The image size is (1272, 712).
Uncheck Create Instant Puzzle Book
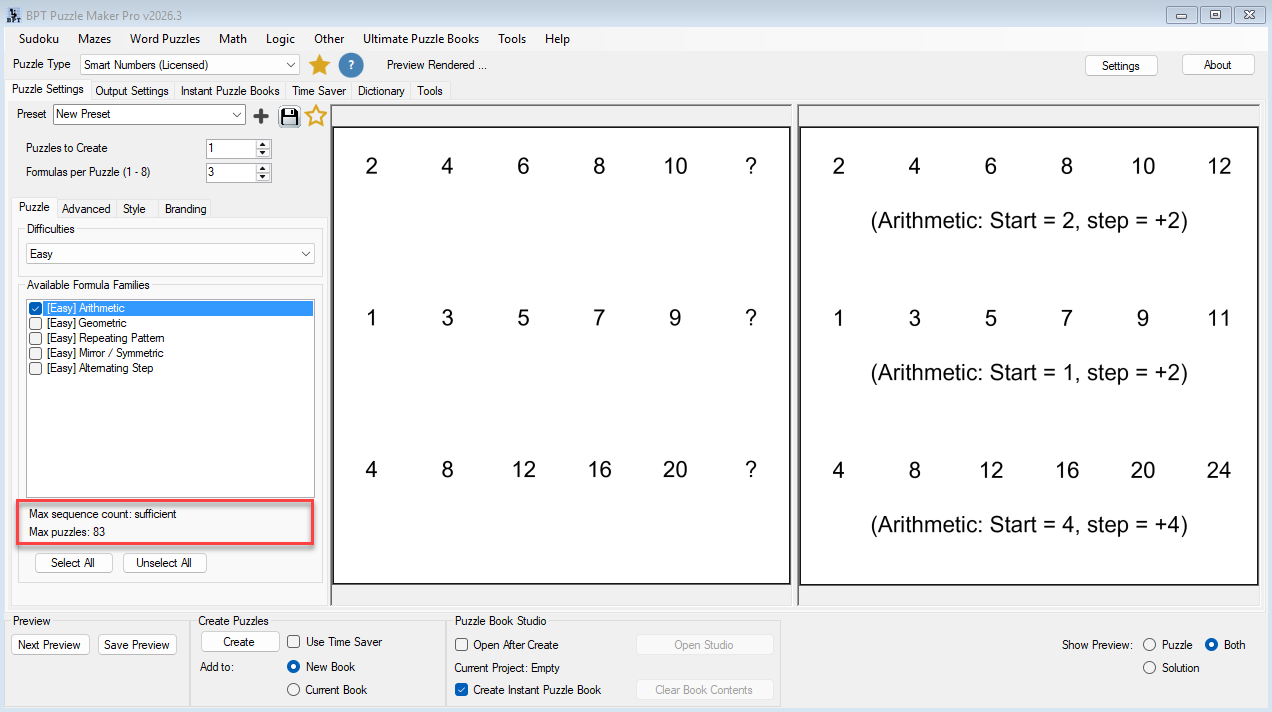(461, 690)
